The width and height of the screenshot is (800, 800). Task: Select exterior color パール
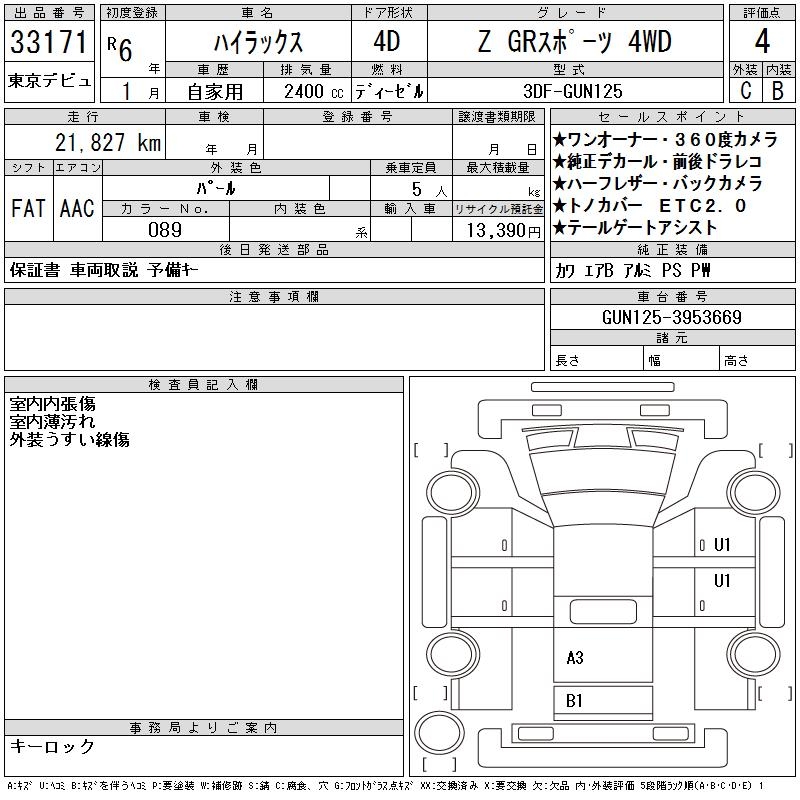[216, 189]
